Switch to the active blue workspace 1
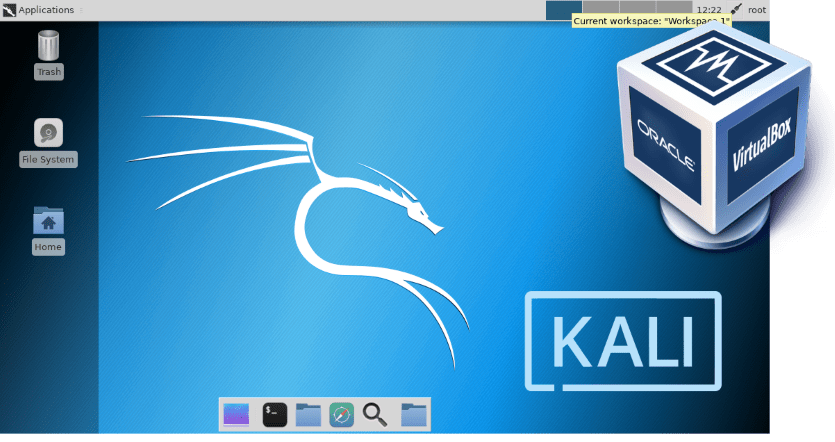 [x=564, y=10]
